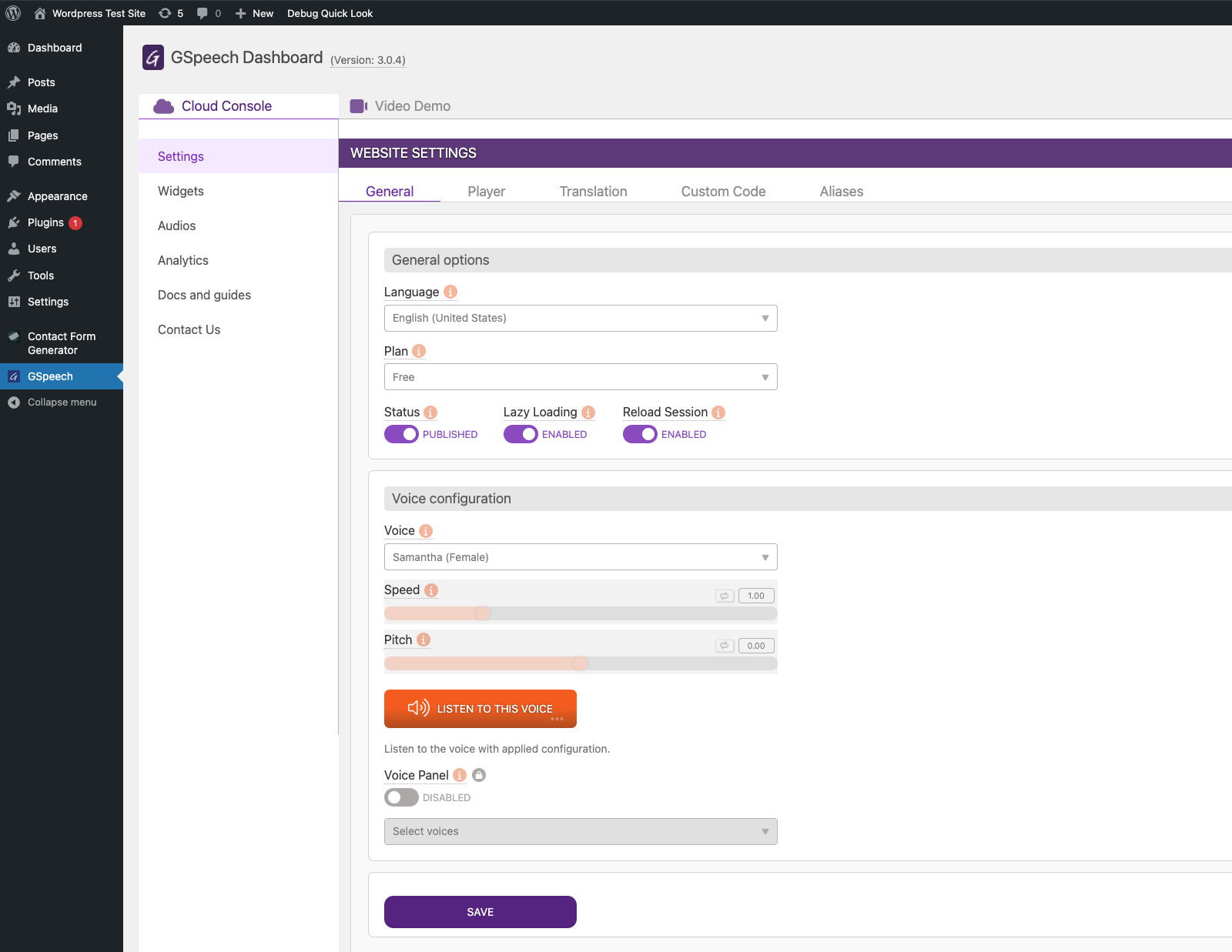Click the GSpeech logo icon in dashboard header
Screen dimensions: 1232x952
[153, 58]
